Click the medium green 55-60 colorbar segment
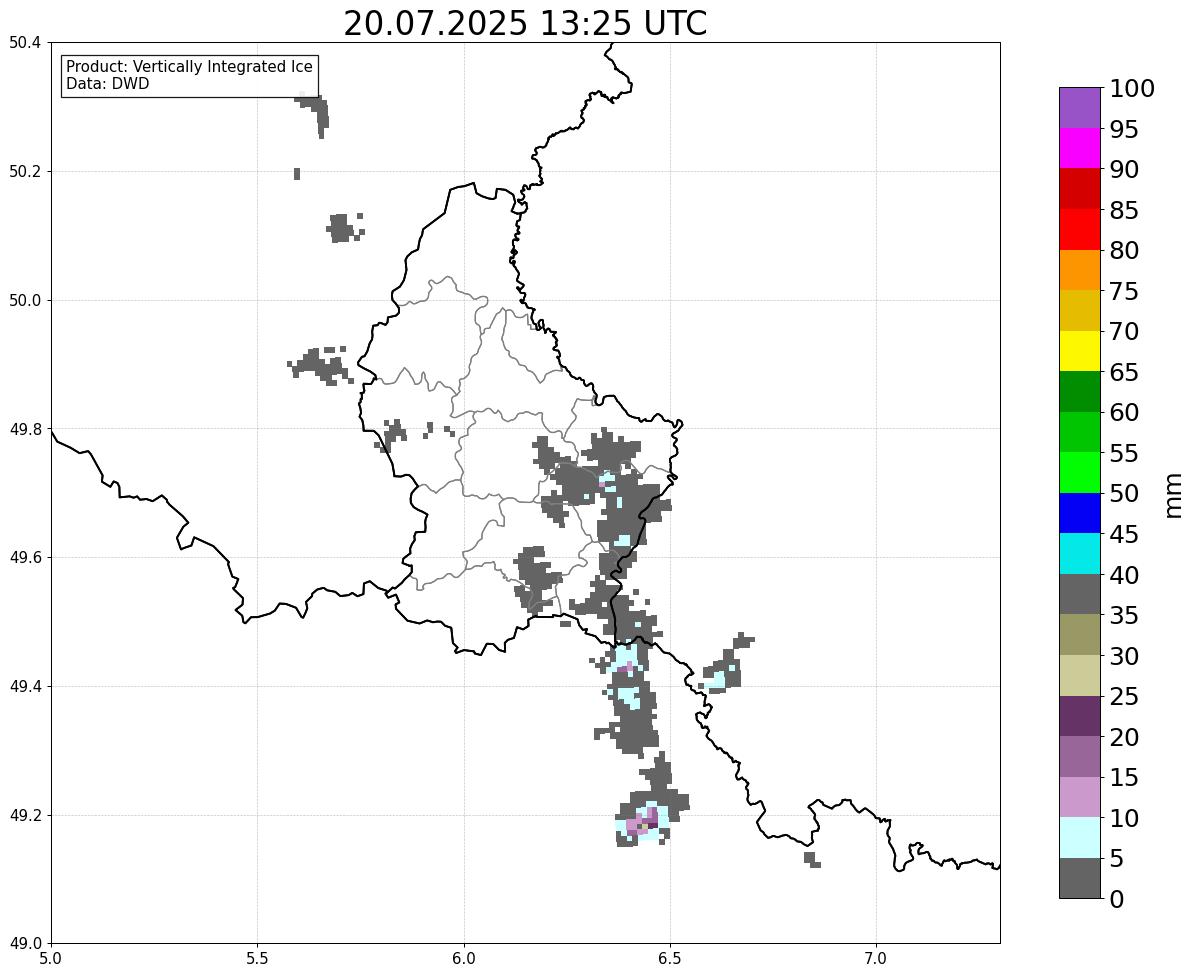 coord(1080,432)
